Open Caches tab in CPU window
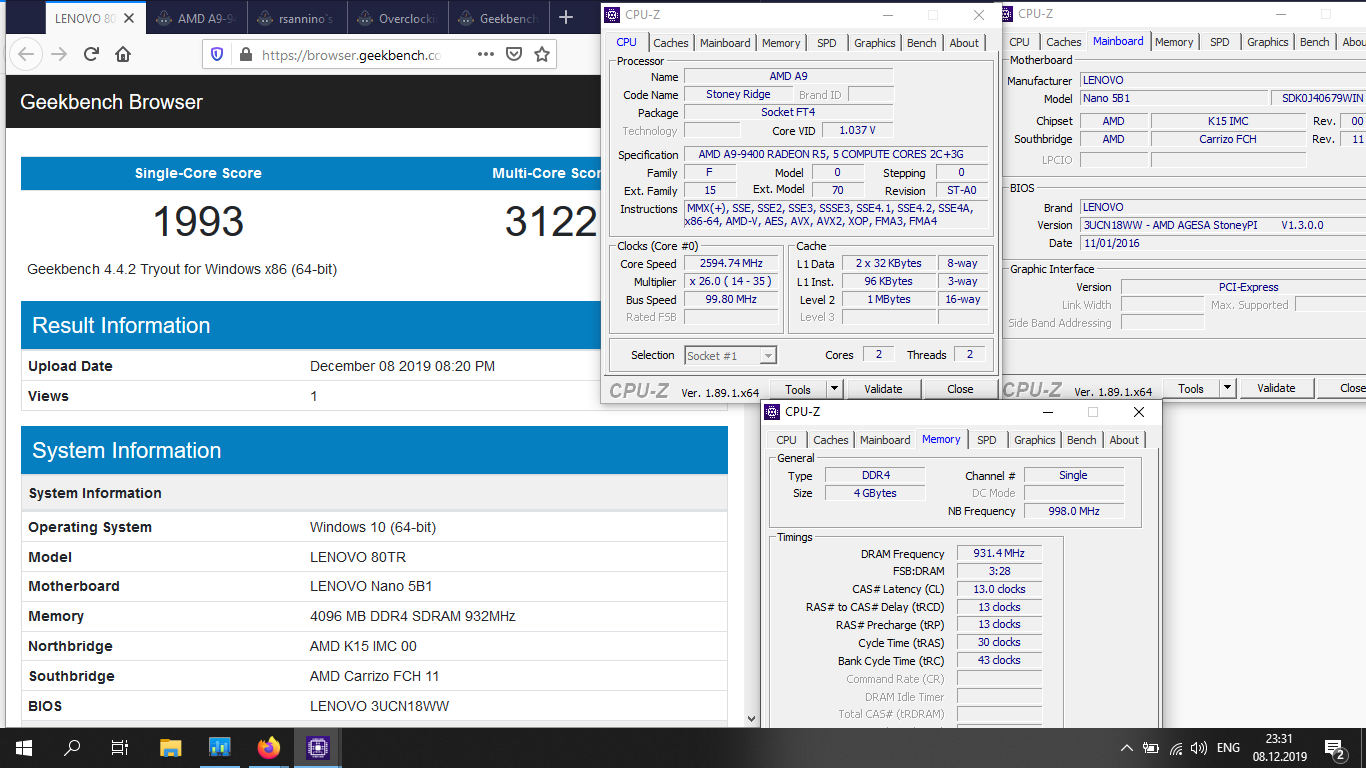The width and height of the screenshot is (1366, 768). pyautogui.click(x=670, y=43)
